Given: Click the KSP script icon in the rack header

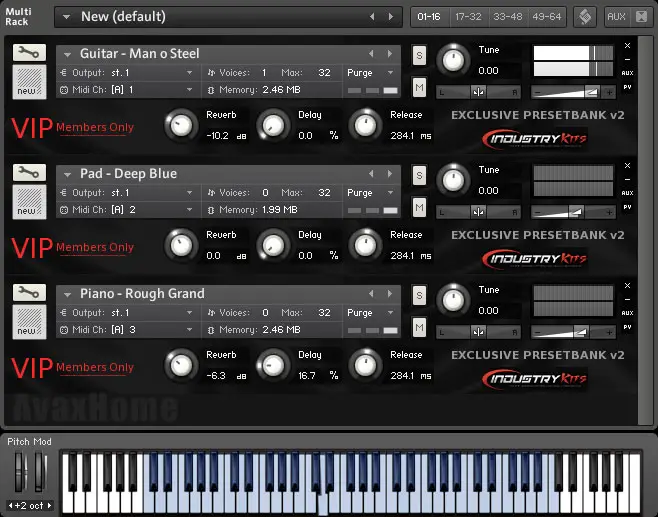Looking at the screenshot, I should coord(585,17).
